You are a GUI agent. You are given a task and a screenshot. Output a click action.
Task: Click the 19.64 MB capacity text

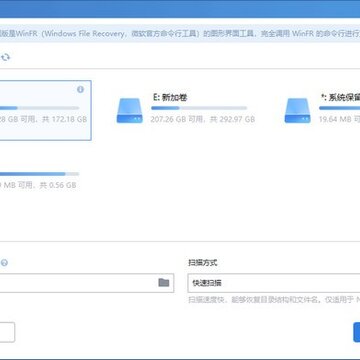point(339,119)
